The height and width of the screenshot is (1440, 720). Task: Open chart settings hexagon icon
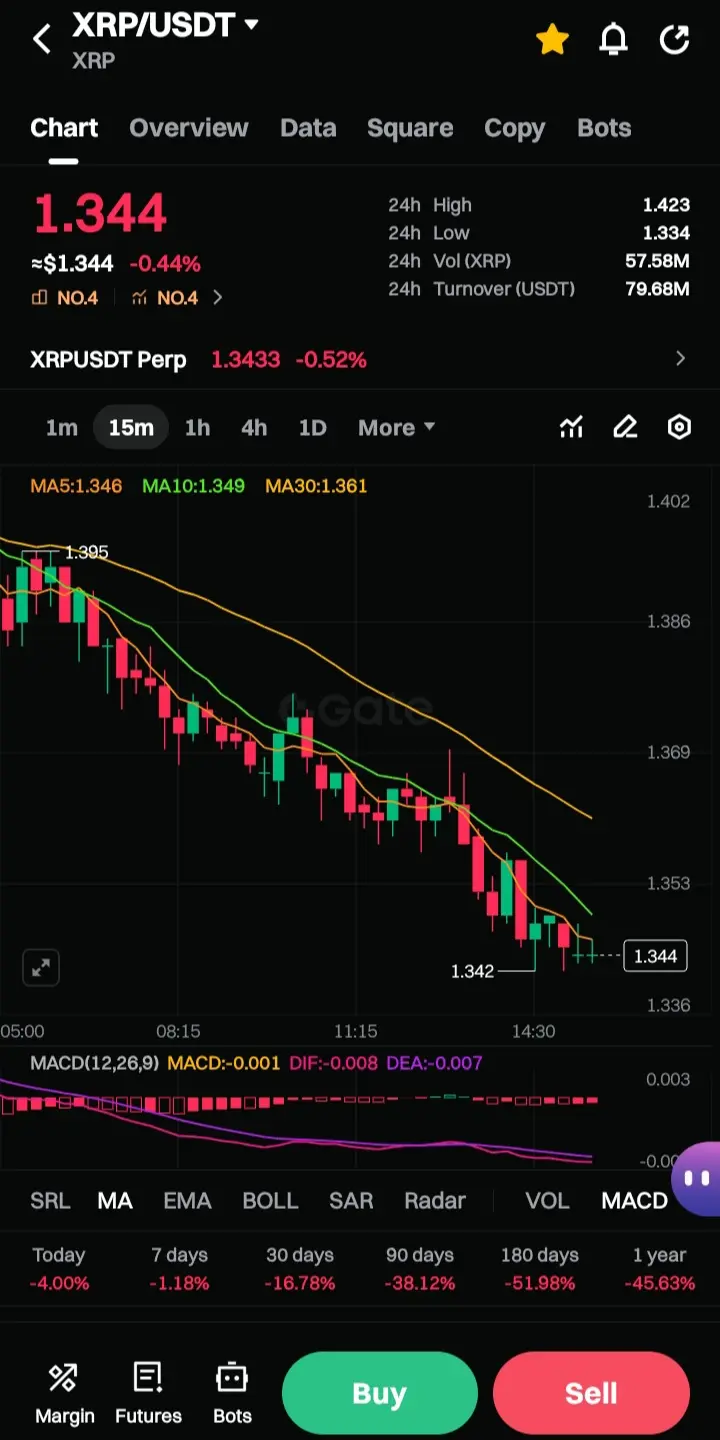(679, 427)
